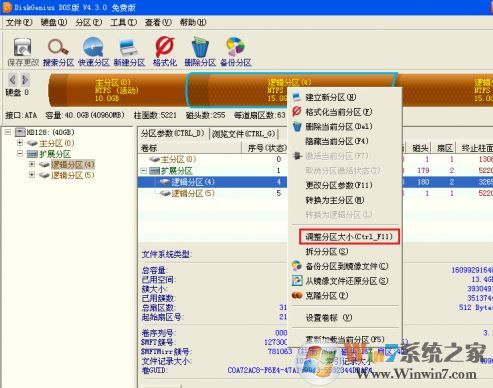Click the Delete Partition (删除分区) trash icon
Image resolution: width=493 pixels, height=388 pixels.
(x=200, y=47)
